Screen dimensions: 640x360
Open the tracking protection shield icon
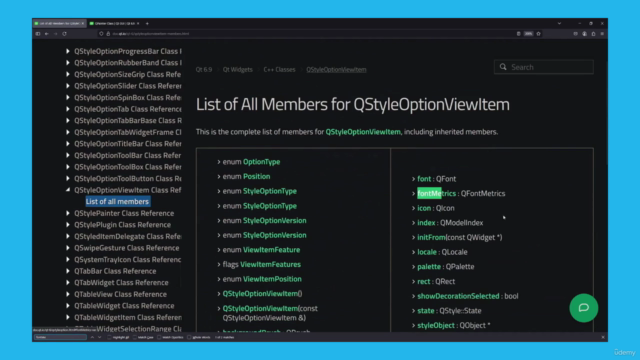click(101, 34)
